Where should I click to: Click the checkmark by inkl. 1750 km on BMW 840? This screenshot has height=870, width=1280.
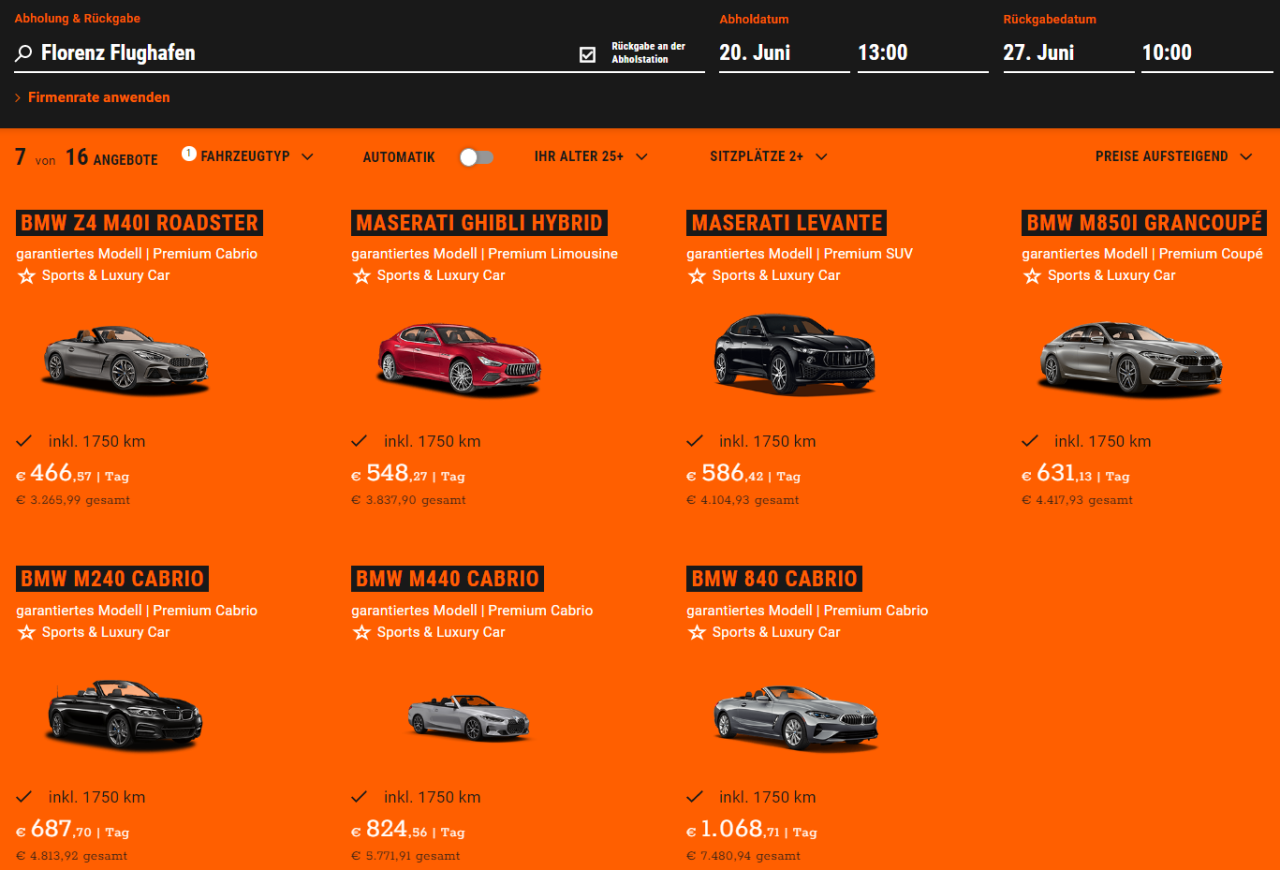pos(694,797)
